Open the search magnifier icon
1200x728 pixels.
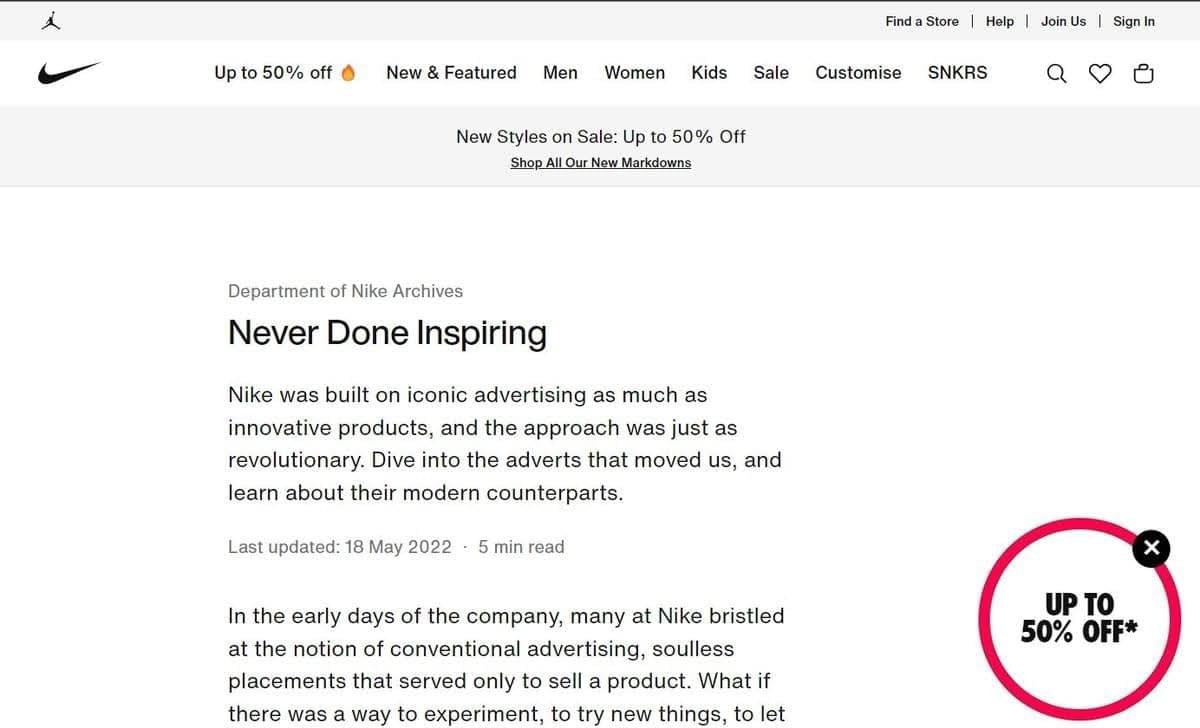pos(1056,73)
